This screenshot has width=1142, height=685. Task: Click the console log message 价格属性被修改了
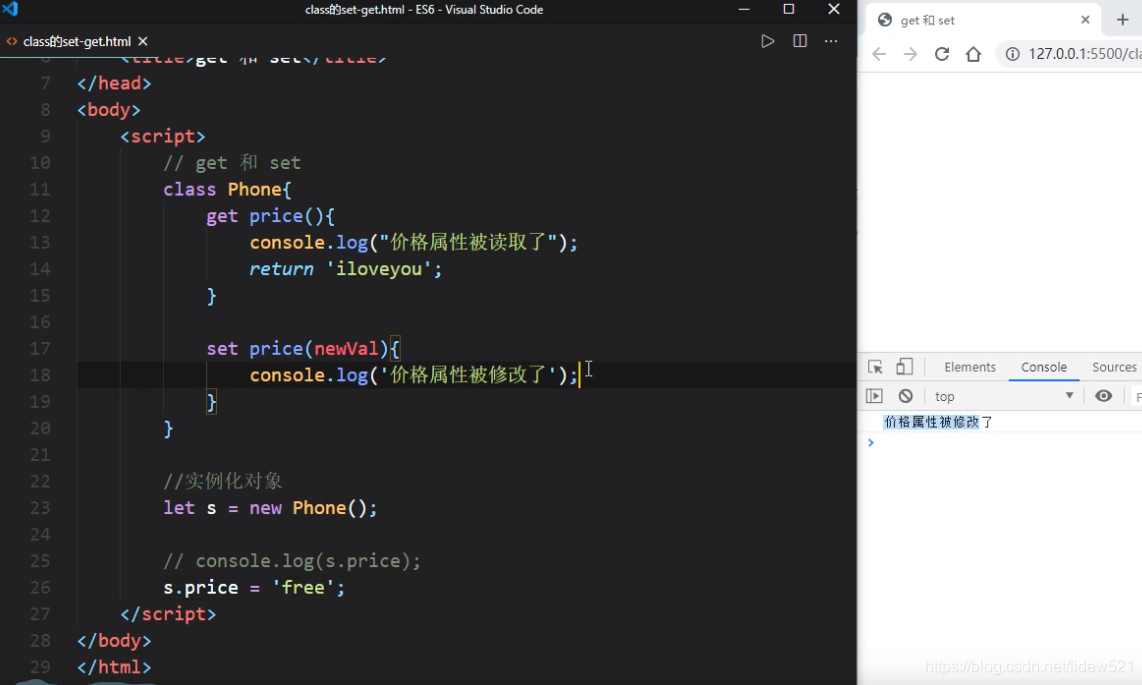pyautogui.click(x=938, y=422)
